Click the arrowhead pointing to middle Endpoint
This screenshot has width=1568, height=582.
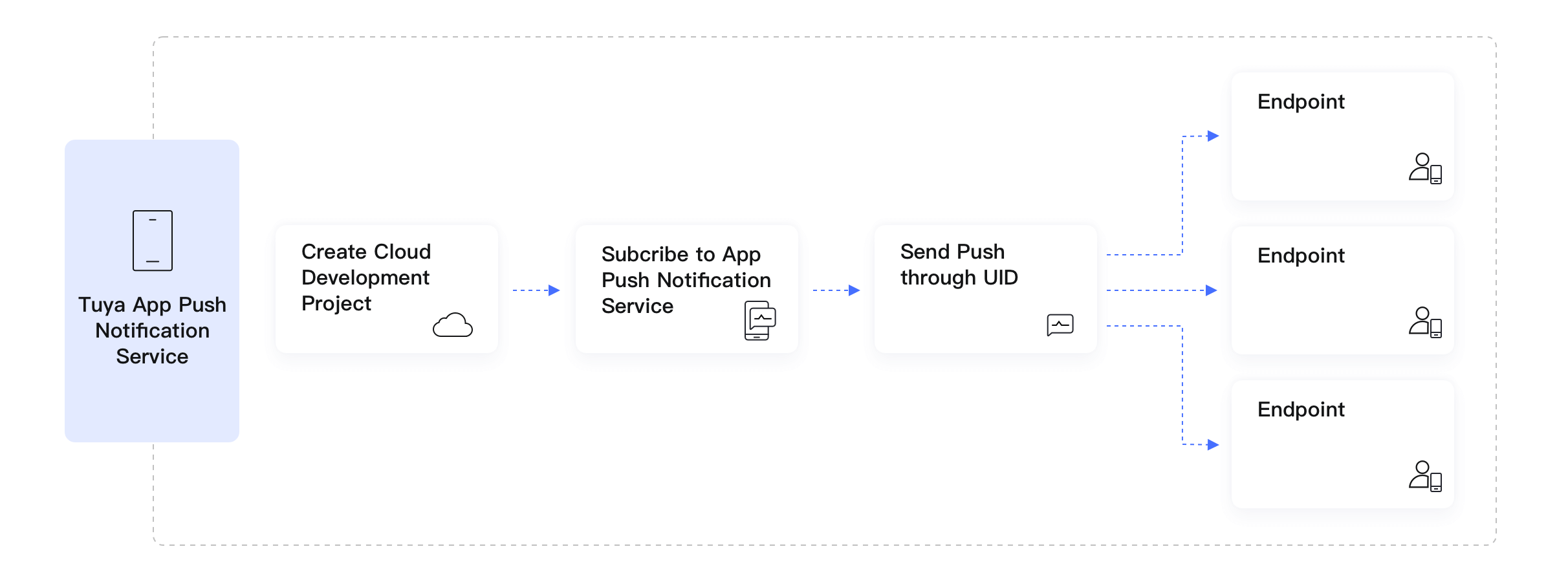[x=1212, y=290]
